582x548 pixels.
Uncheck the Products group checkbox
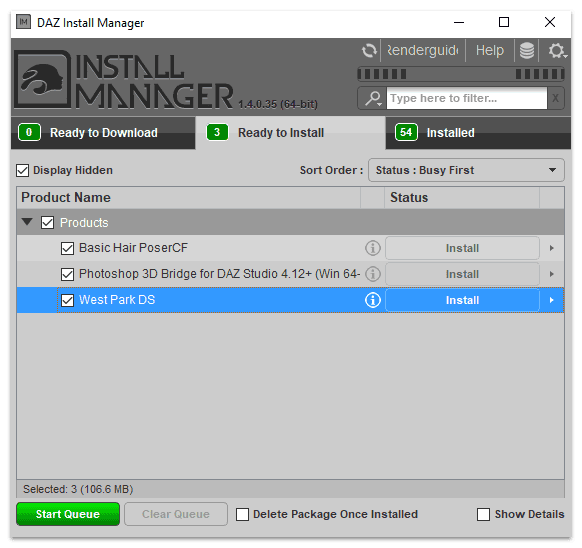[x=47, y=223]
